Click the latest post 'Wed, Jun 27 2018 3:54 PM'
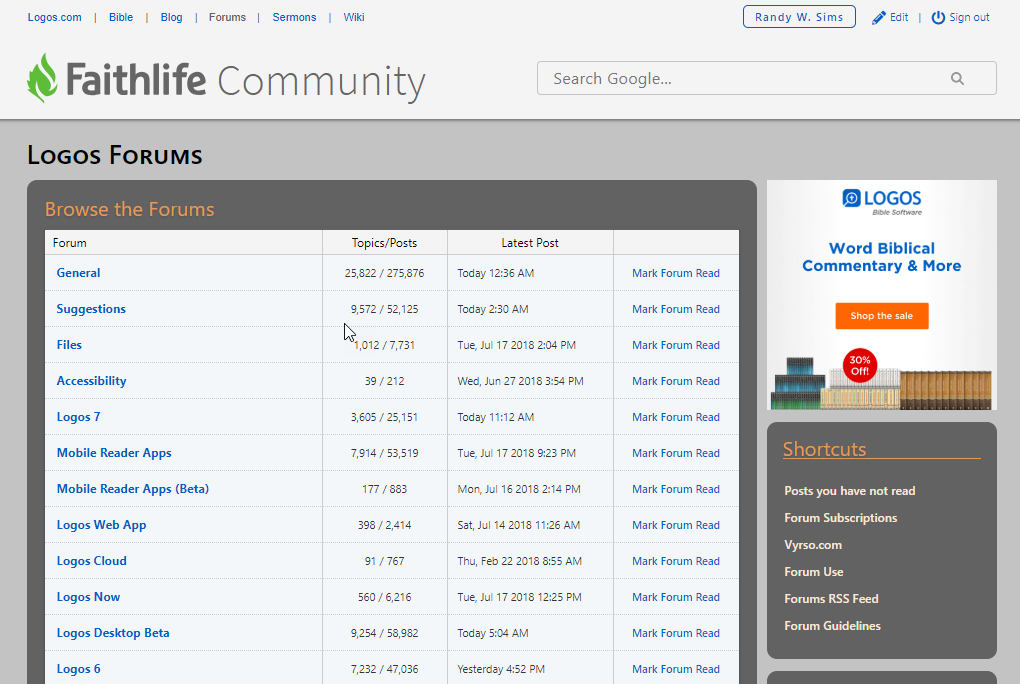 point(520,381)
